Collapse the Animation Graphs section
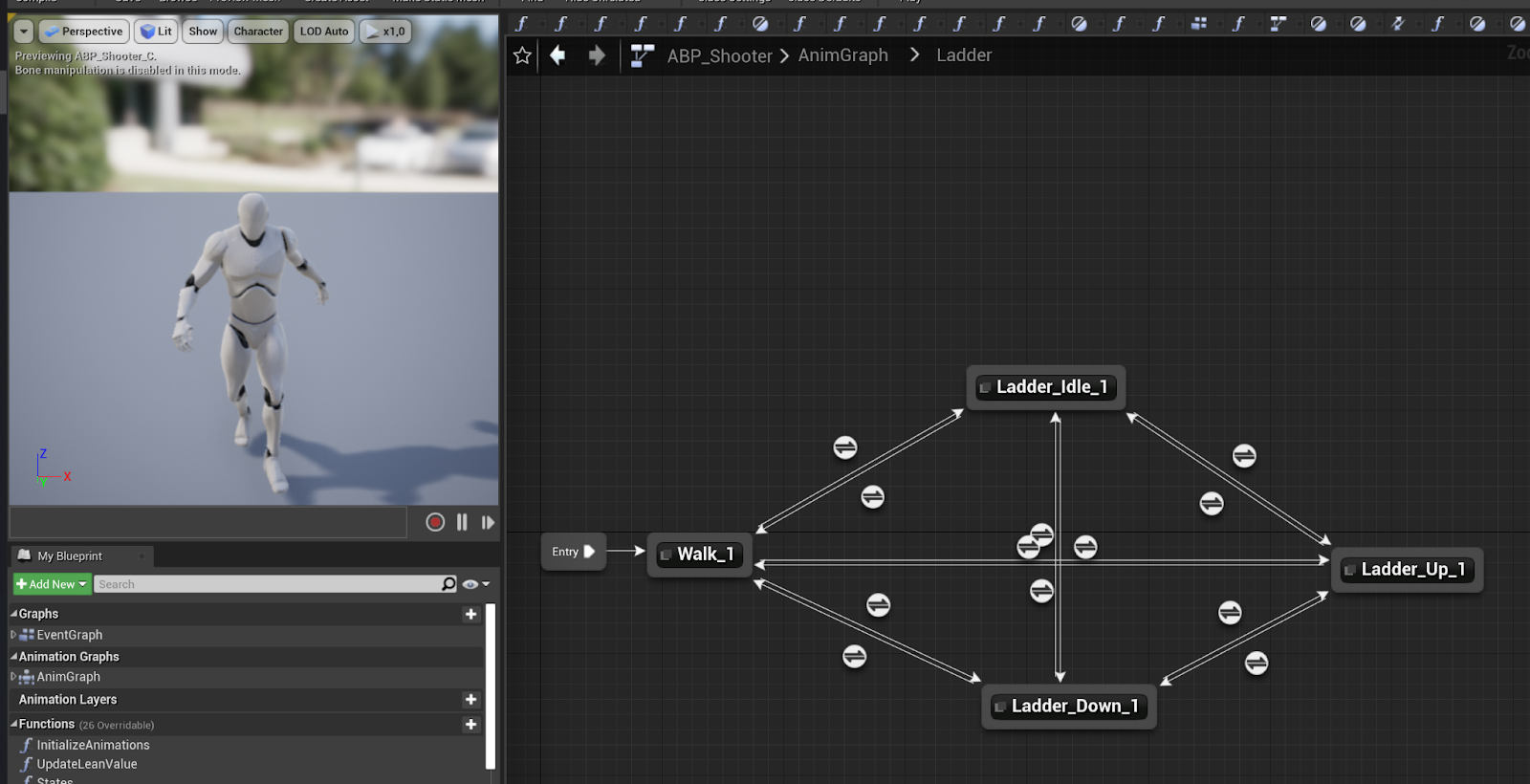The width and height of the screenshot is (1530, 784). (x=13, y=656)
